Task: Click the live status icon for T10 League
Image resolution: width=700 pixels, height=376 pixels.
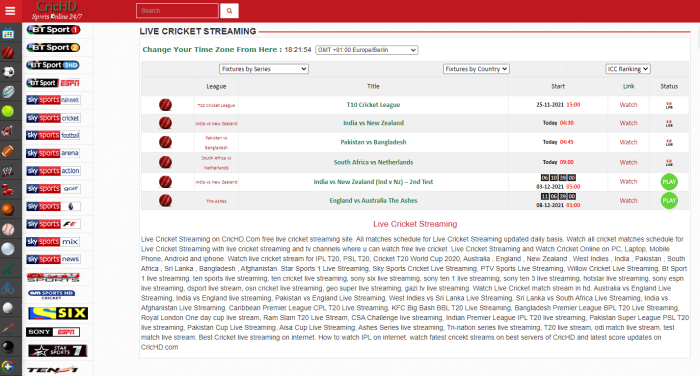Action: [x=669, y=105]
